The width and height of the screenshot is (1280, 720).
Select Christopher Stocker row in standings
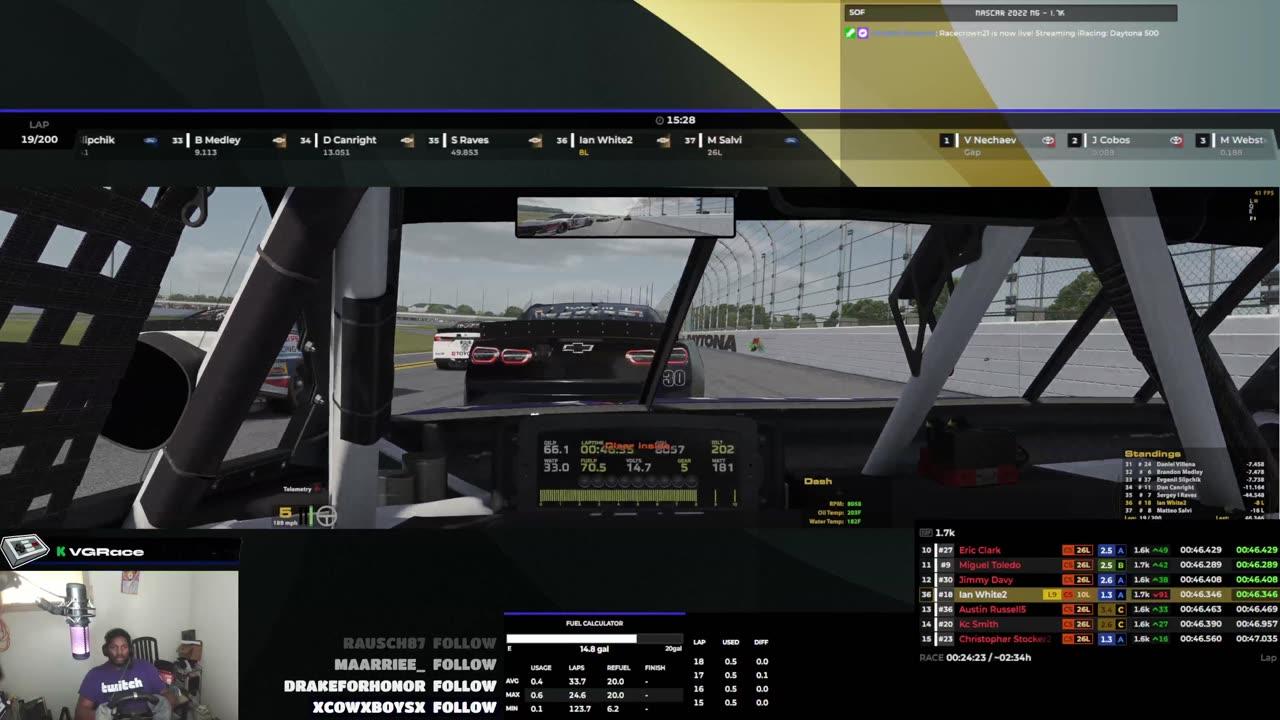[1098, 639]
